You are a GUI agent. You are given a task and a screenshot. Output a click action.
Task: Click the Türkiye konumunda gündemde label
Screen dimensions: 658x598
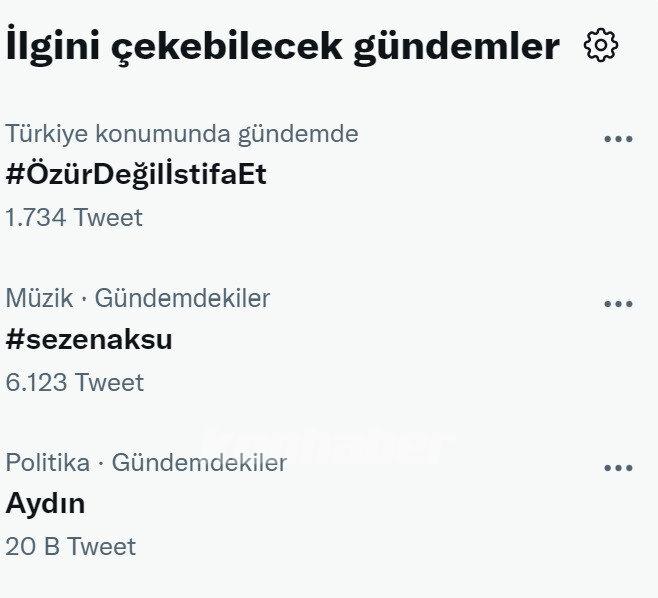click(182, 133)
